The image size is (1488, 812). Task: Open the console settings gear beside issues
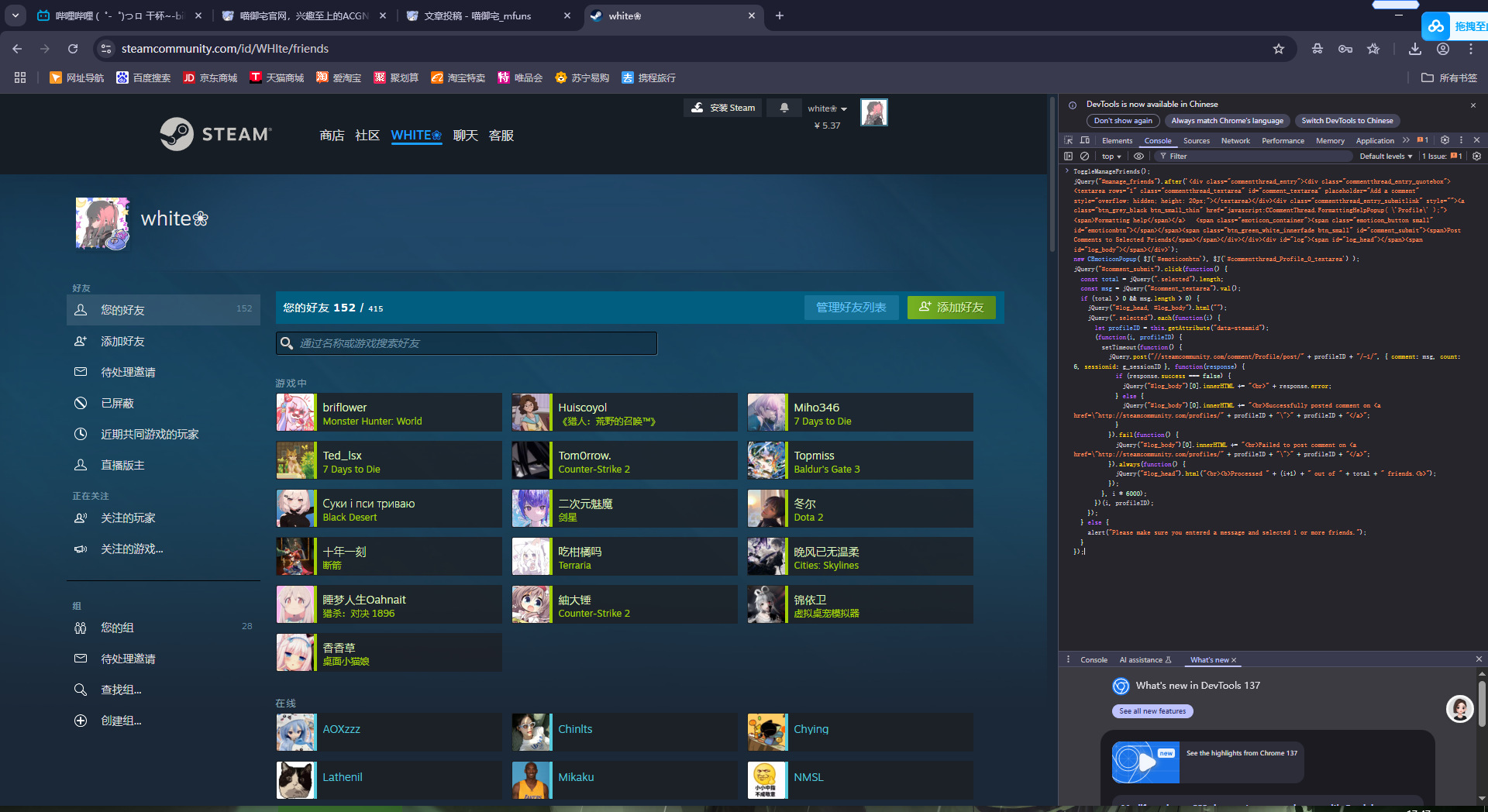pos(1477,156)
